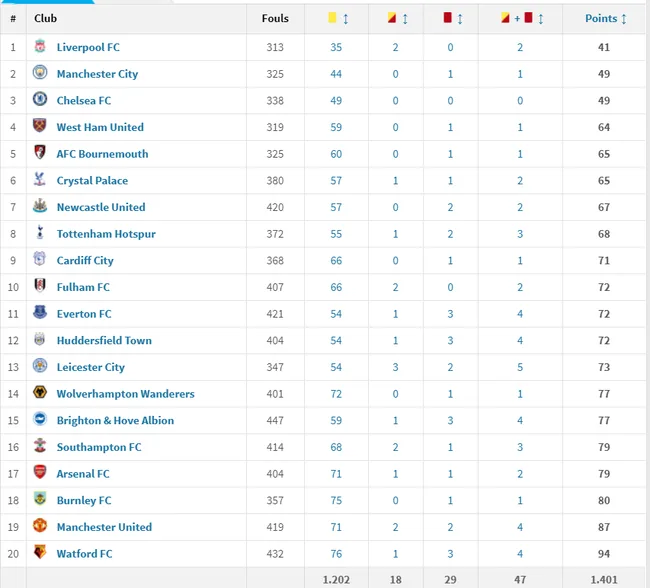The width and height of the screenshot is (650, 588).
Task: Click the West Ham United crest icon
Action: coord(40,126)
